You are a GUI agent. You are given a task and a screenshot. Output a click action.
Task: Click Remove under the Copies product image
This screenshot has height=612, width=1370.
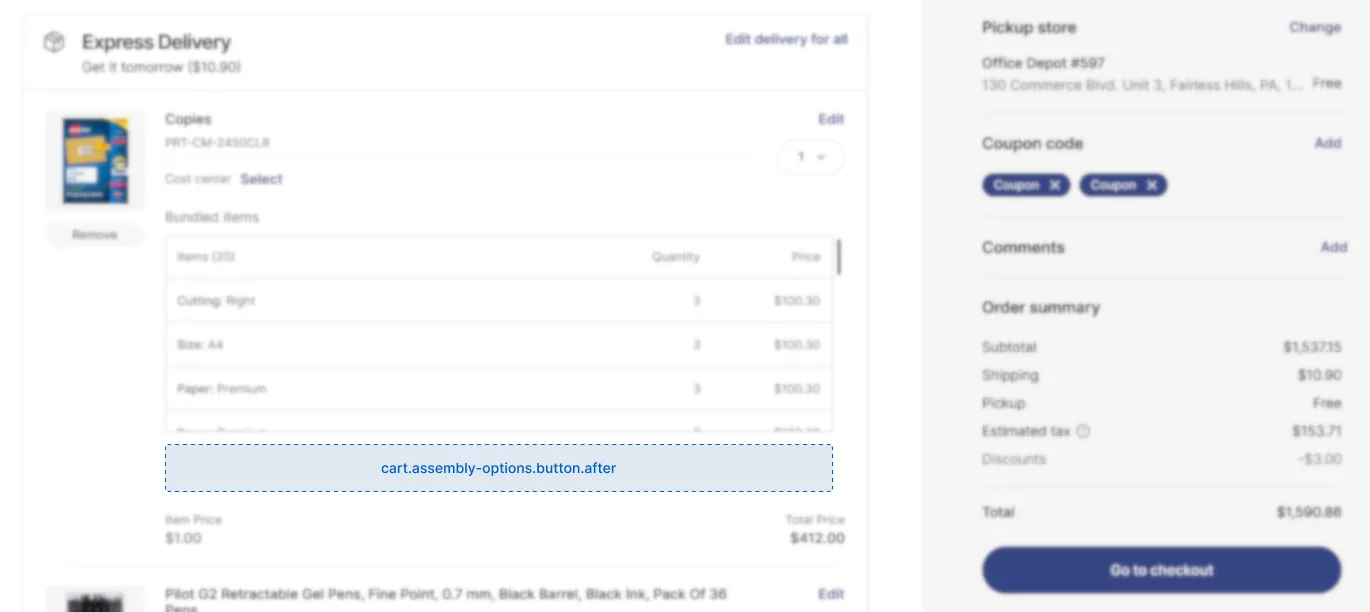pos(95,235)
